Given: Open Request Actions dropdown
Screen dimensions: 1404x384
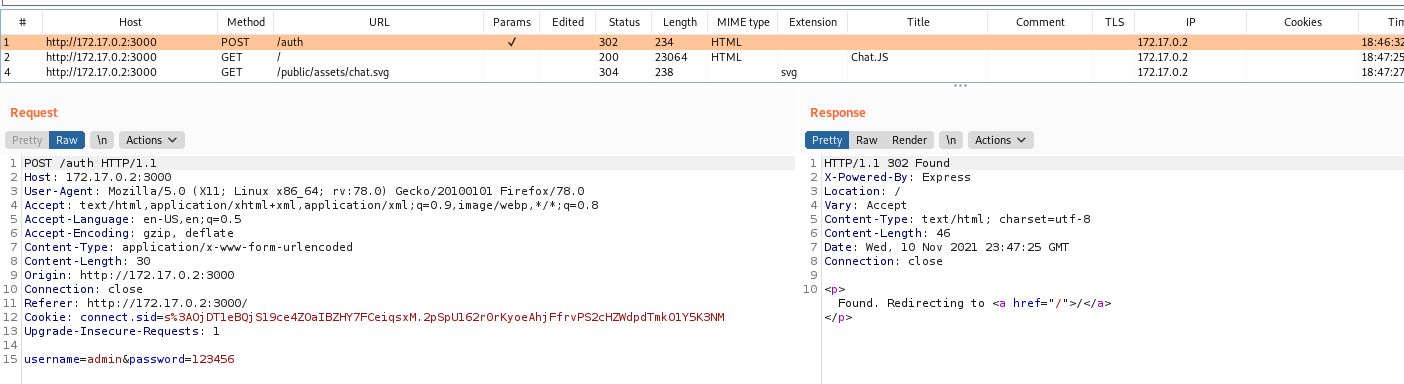Looking at the screenshot, I should pyautogui.click(x=152, y=140).
